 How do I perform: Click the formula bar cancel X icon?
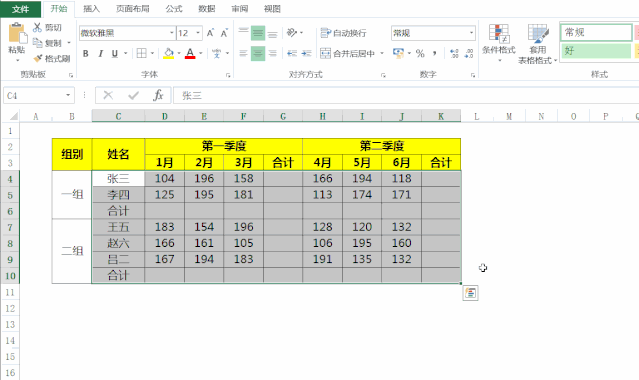108,95
